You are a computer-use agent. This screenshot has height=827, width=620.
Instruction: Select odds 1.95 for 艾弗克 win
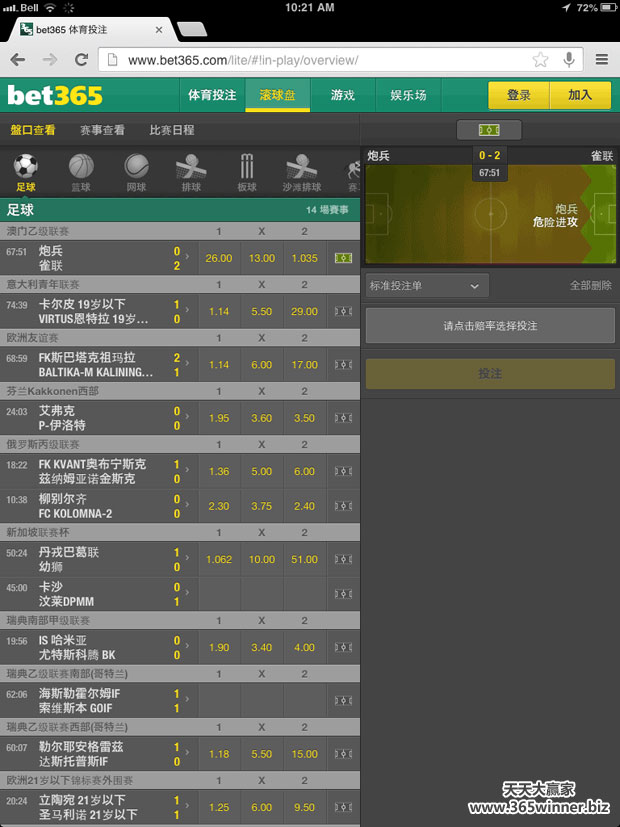(219, 418)
